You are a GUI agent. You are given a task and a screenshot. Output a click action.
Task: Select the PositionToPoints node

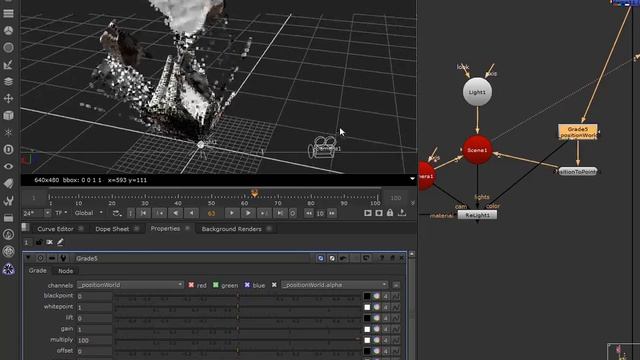578,172
